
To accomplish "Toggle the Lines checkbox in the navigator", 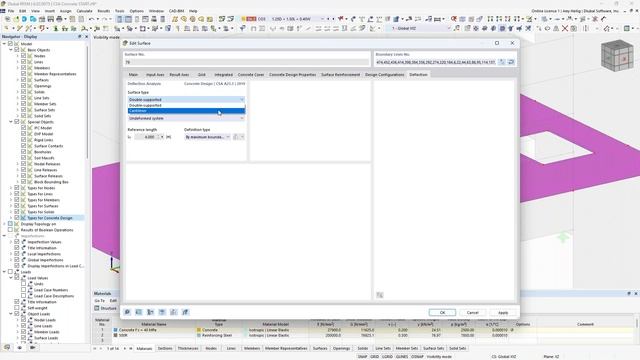I will (x=24, y=62).
